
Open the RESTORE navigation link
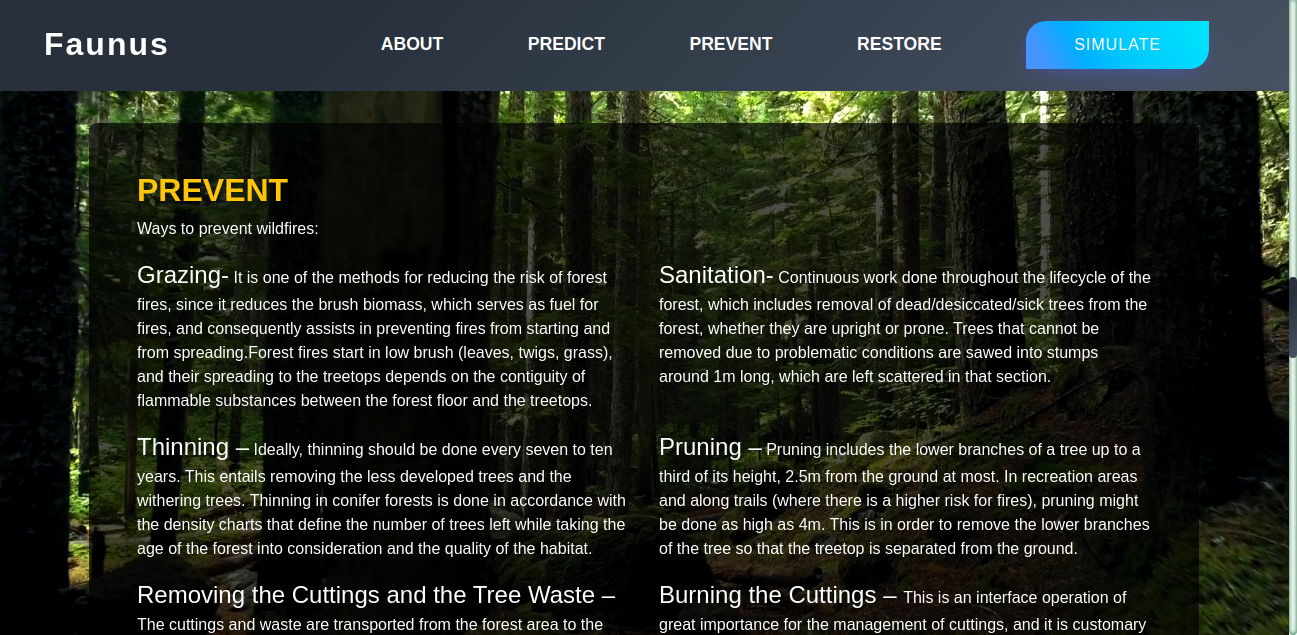point(899,44)
